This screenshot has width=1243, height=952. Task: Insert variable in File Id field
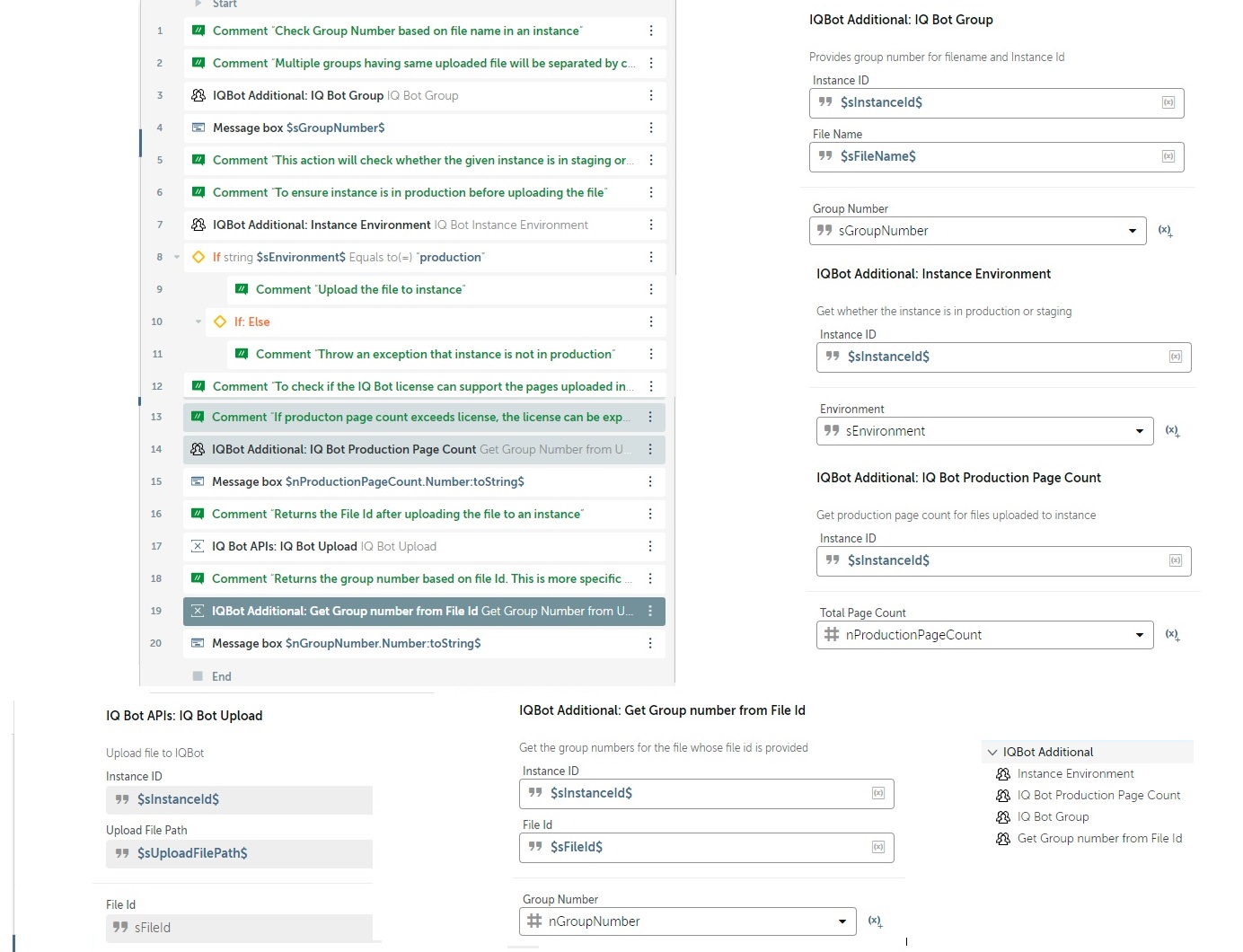(x=878, y=847)
